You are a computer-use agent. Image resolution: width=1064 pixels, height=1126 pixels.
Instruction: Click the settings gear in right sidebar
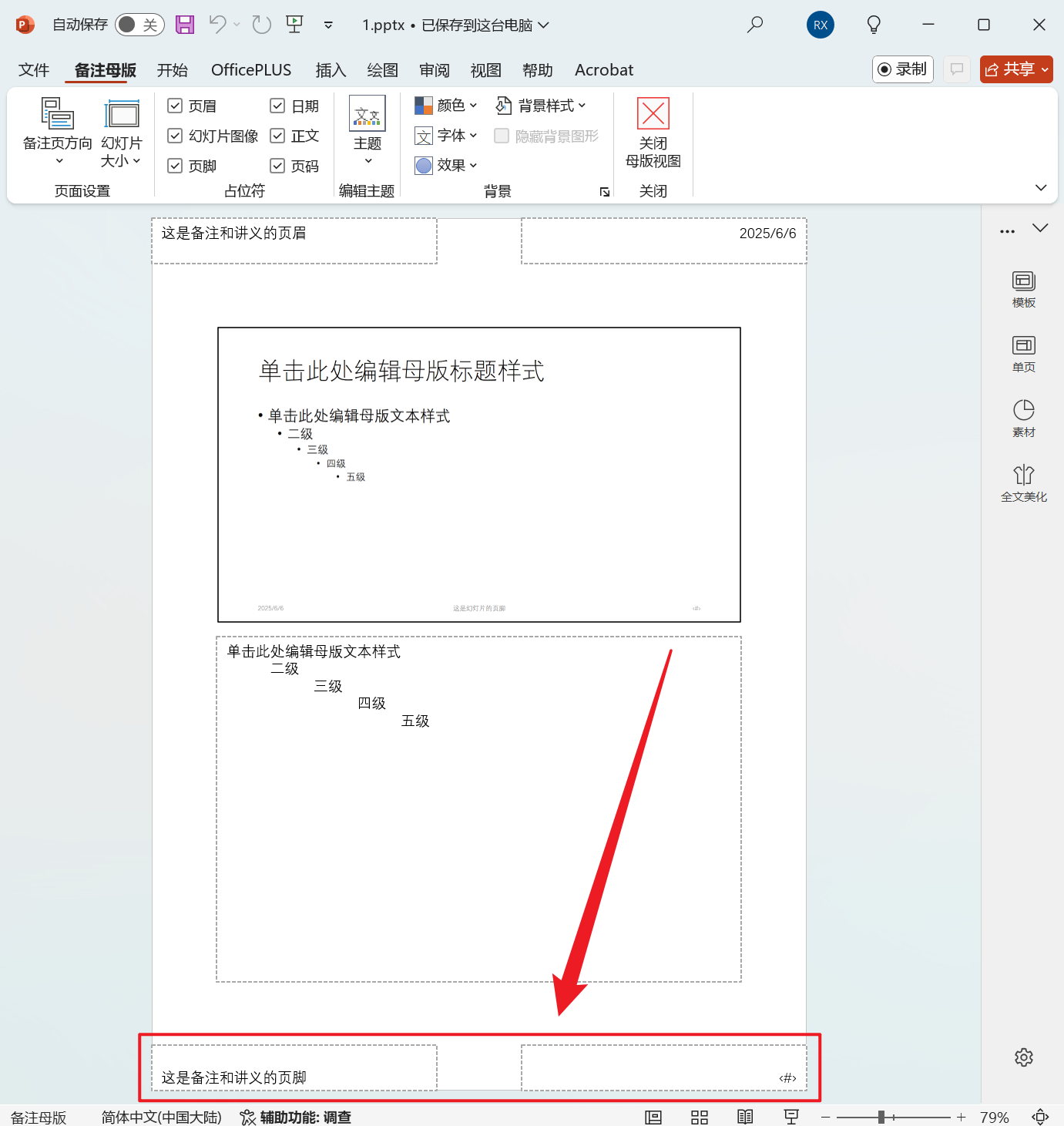tap(1023, 1057)
